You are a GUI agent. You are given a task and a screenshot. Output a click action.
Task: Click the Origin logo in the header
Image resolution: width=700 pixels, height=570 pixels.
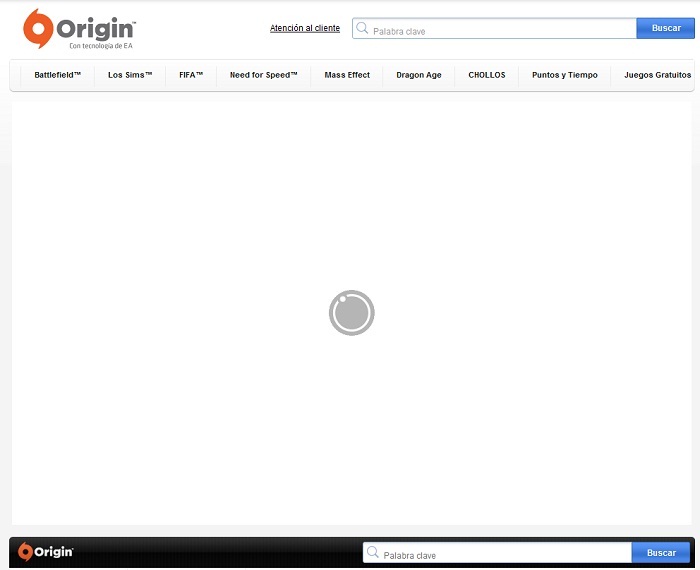click(79, 29)
